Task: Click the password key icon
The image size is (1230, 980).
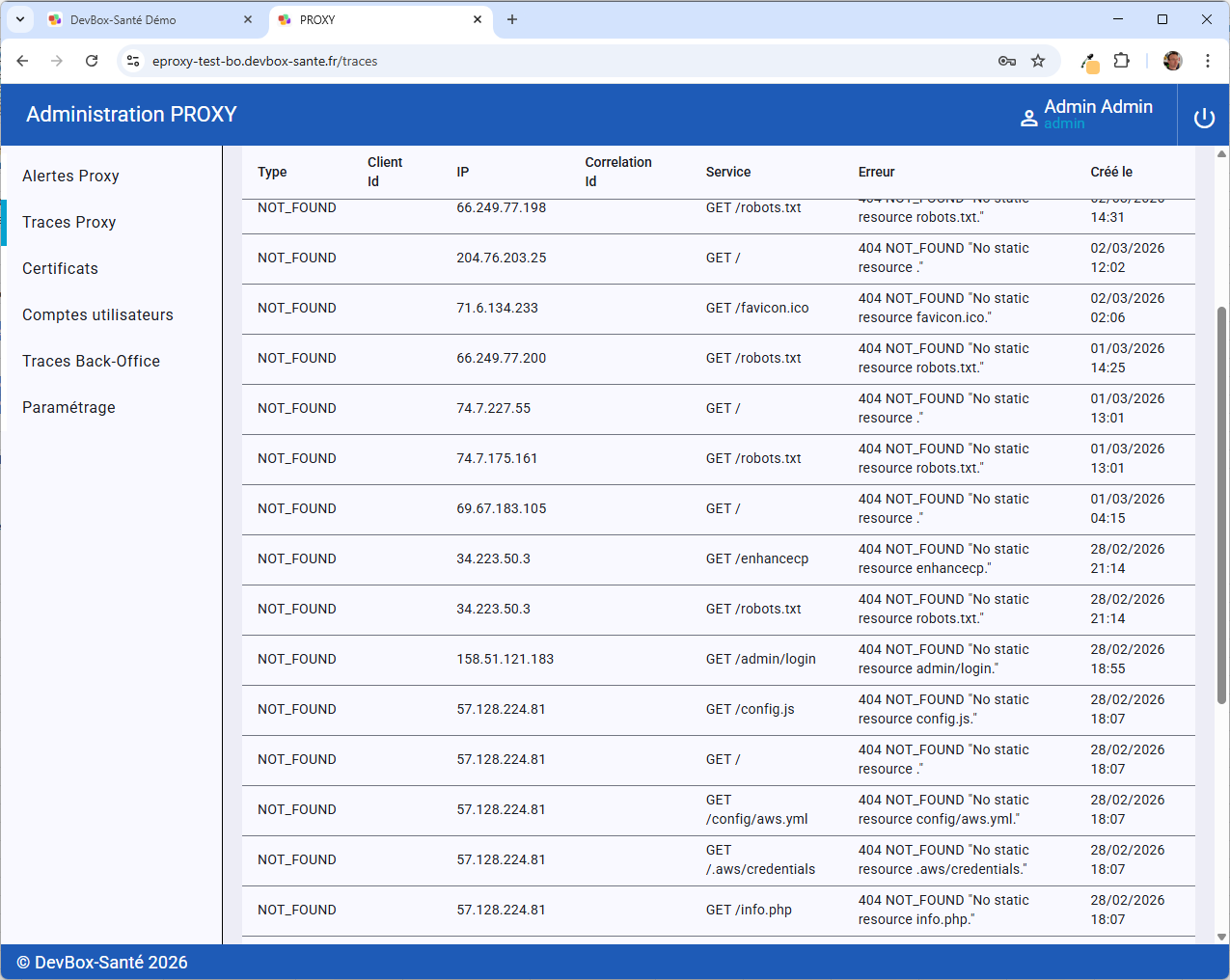Action: click(1006, 61)
